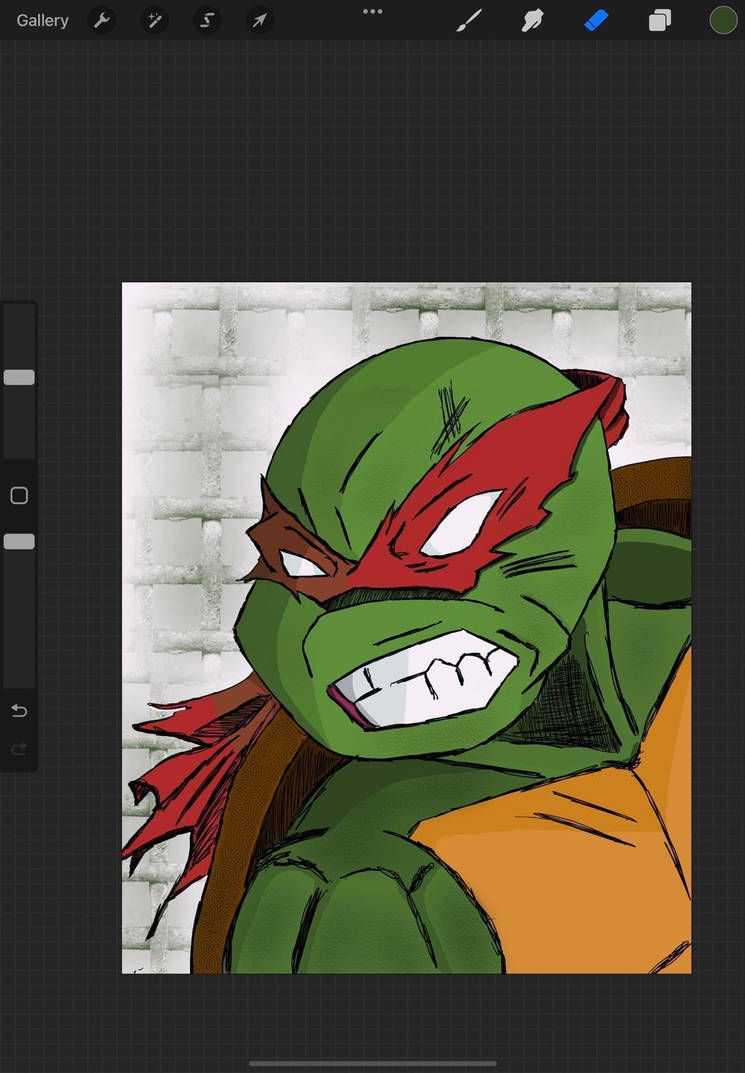Select the Eraser tool
Viewport: 745px width, 1073px height.
pos(596,21)
